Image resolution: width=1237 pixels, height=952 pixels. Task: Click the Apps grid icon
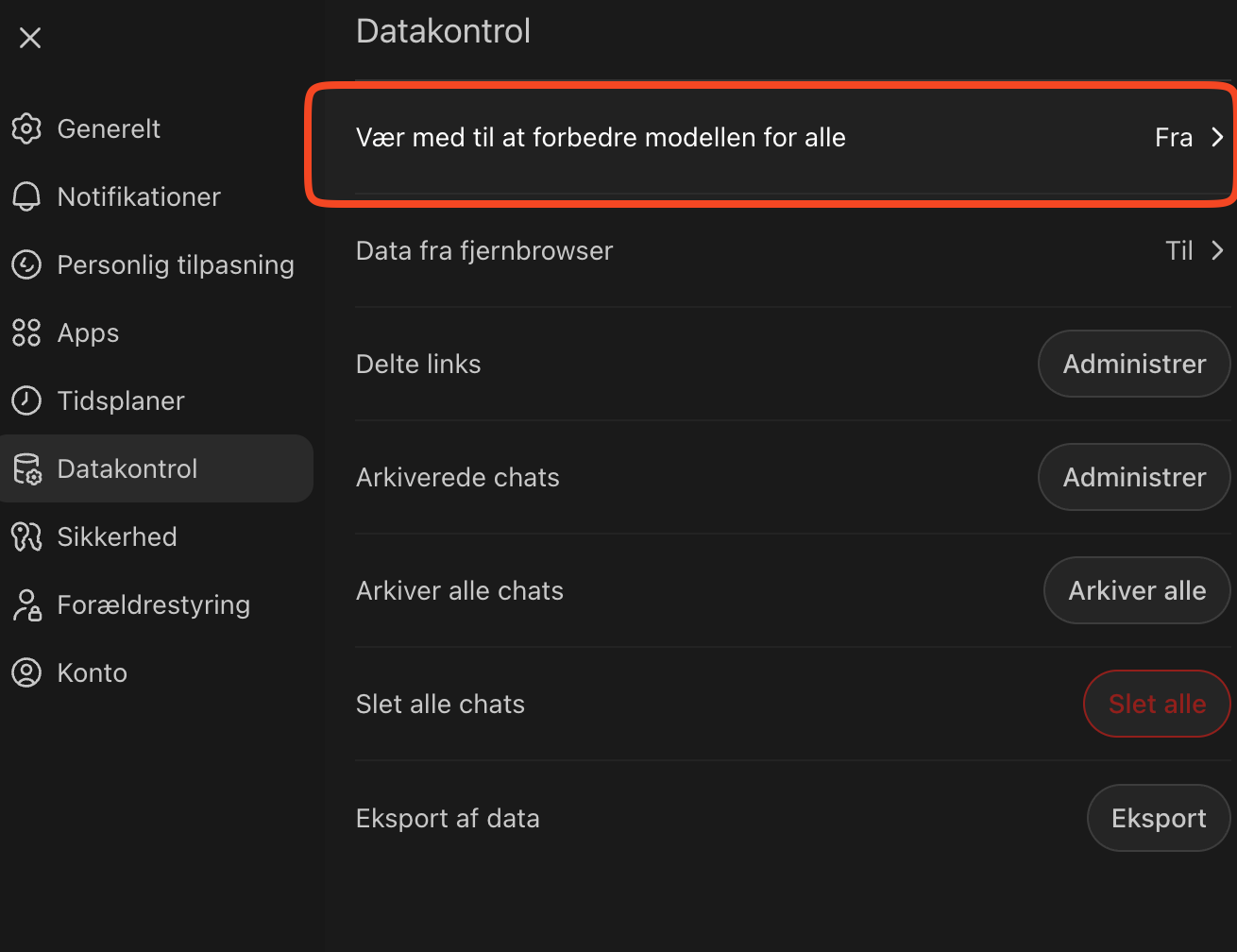[26, 332]
